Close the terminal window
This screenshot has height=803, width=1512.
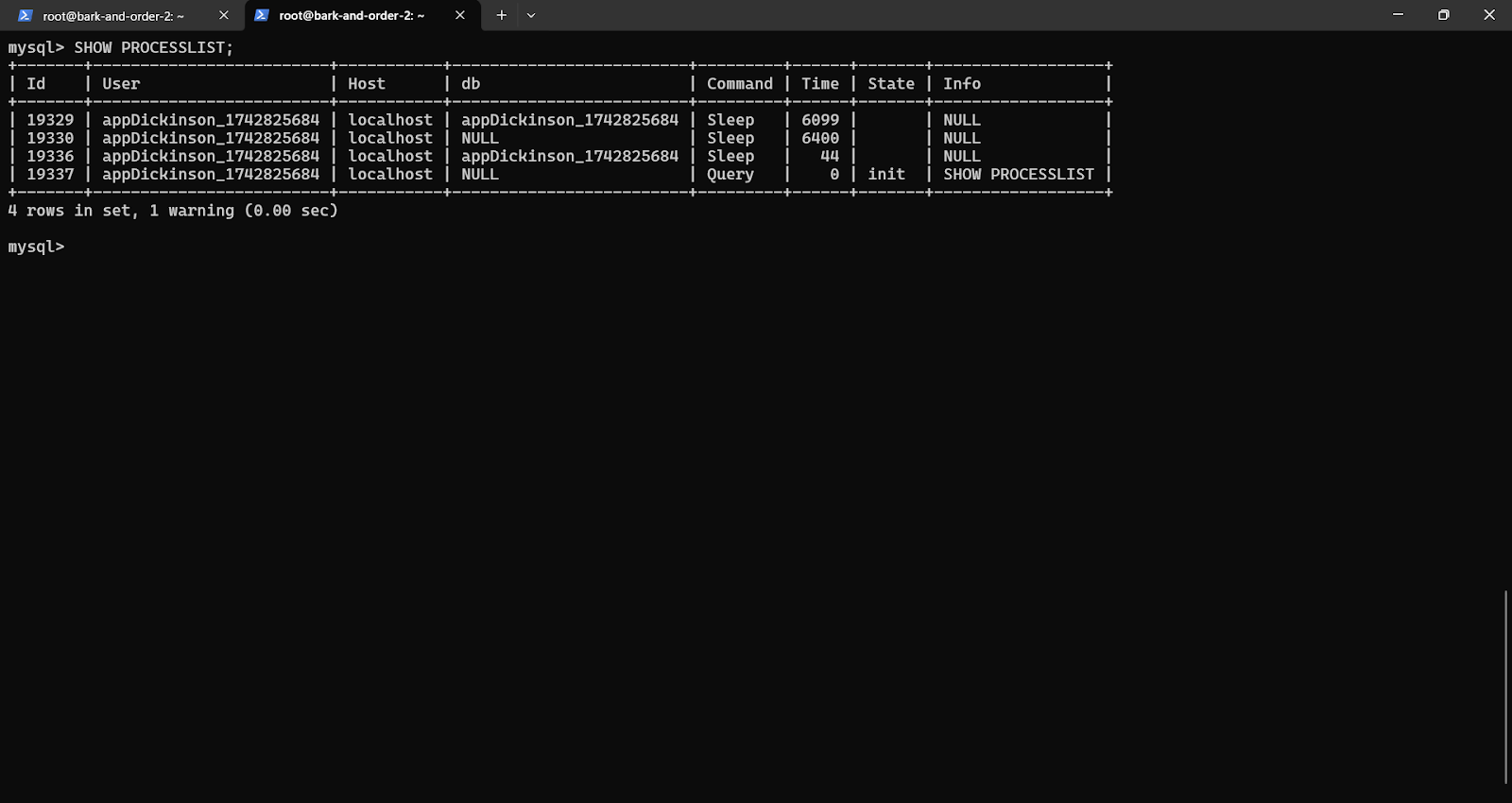(x=1488, y=15)
